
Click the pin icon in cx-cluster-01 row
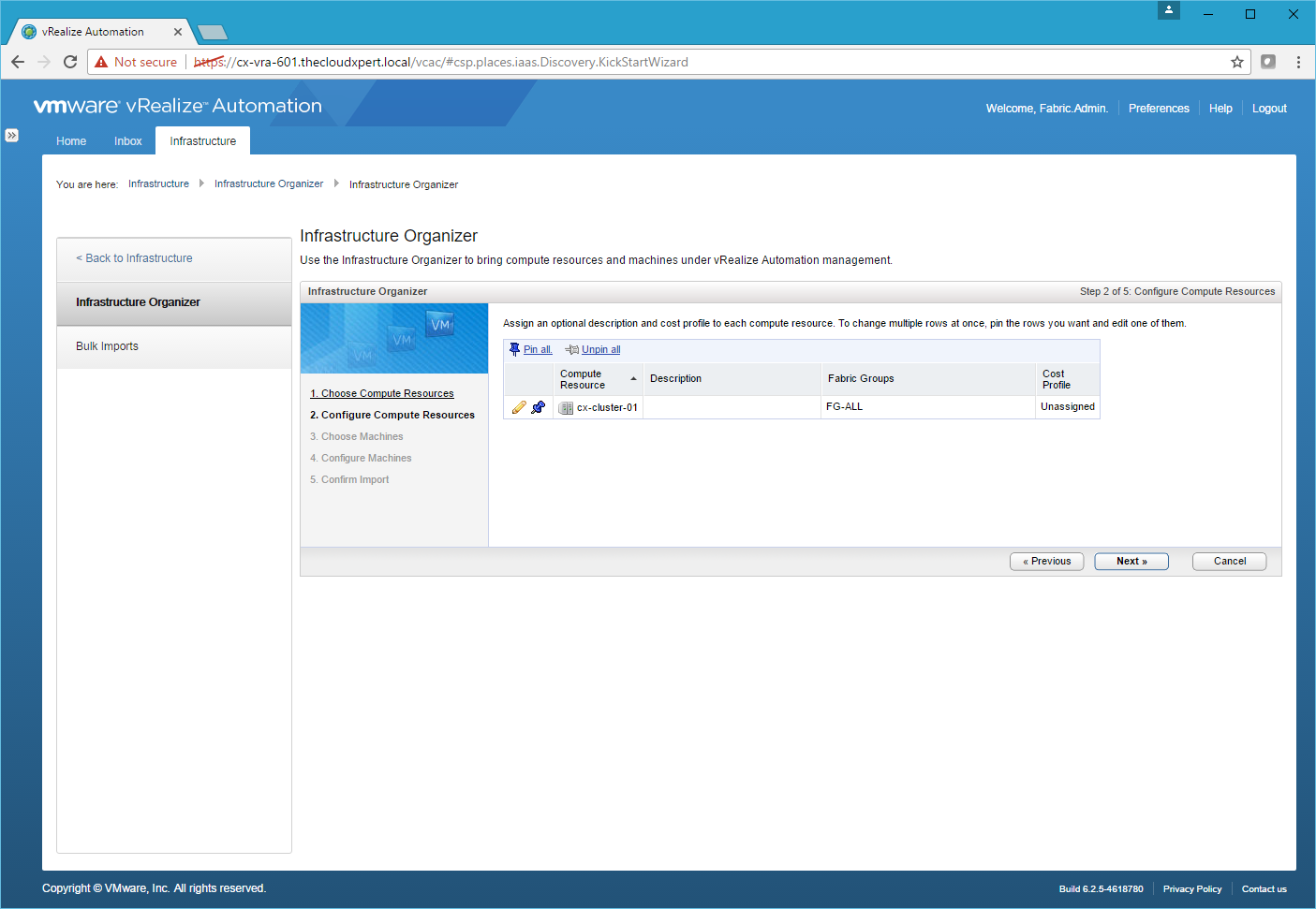(538, 407)
